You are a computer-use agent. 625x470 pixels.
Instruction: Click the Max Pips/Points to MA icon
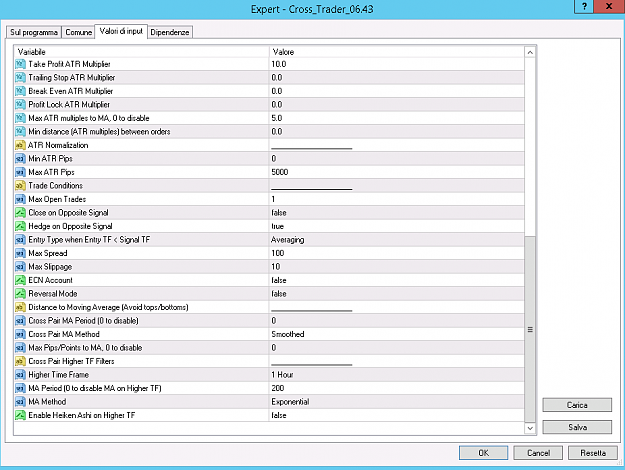(20, 348)
